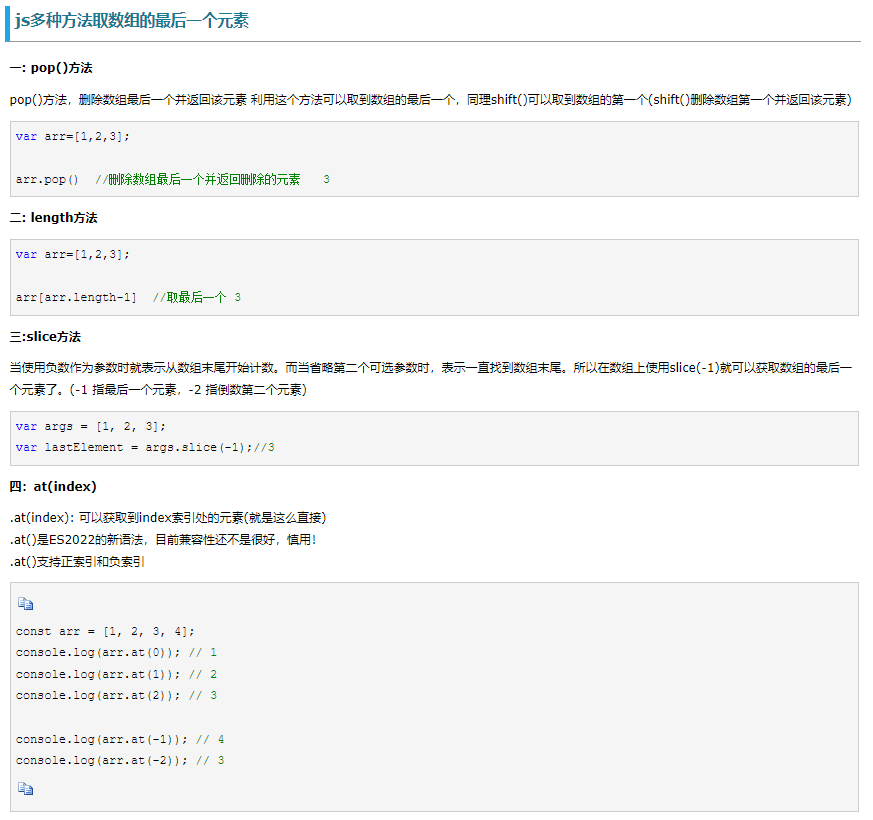Click the line console.log(arr.at(0)); // 1
Viewport: 873px width, 820px height.
[x=116, y=652]
